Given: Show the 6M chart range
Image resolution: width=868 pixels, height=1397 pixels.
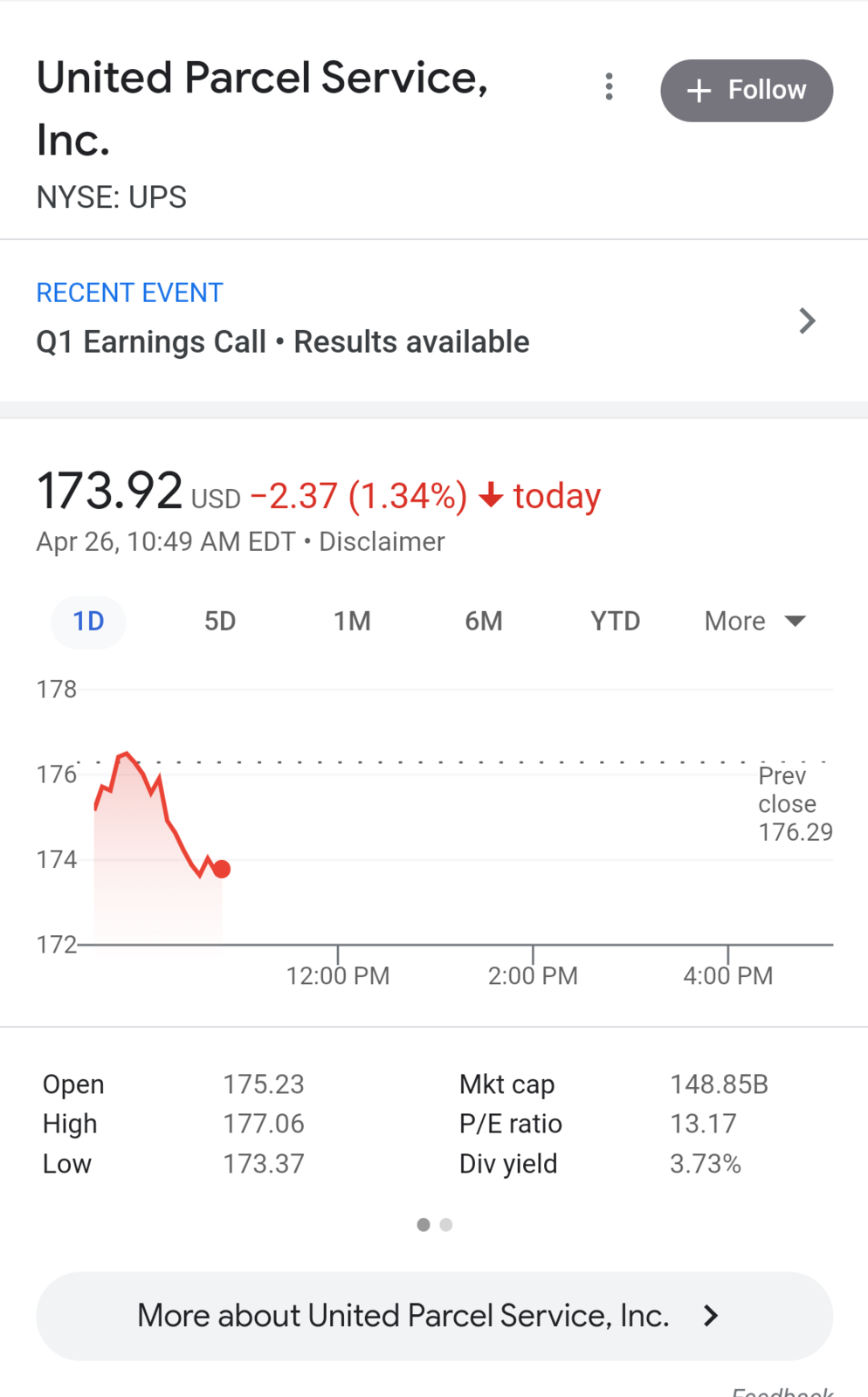Looking at the screenshot, I should click(484, 621).
